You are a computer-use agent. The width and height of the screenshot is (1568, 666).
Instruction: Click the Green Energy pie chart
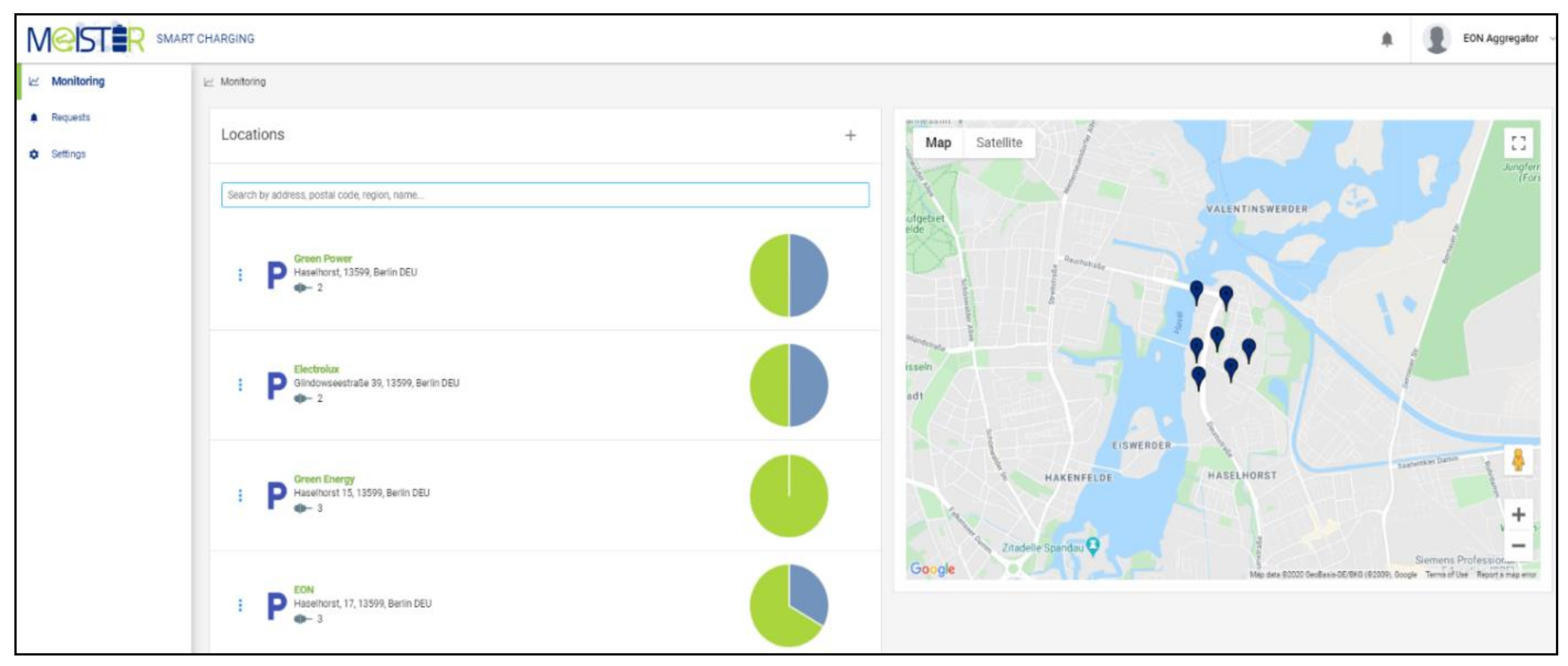(788, 496)
